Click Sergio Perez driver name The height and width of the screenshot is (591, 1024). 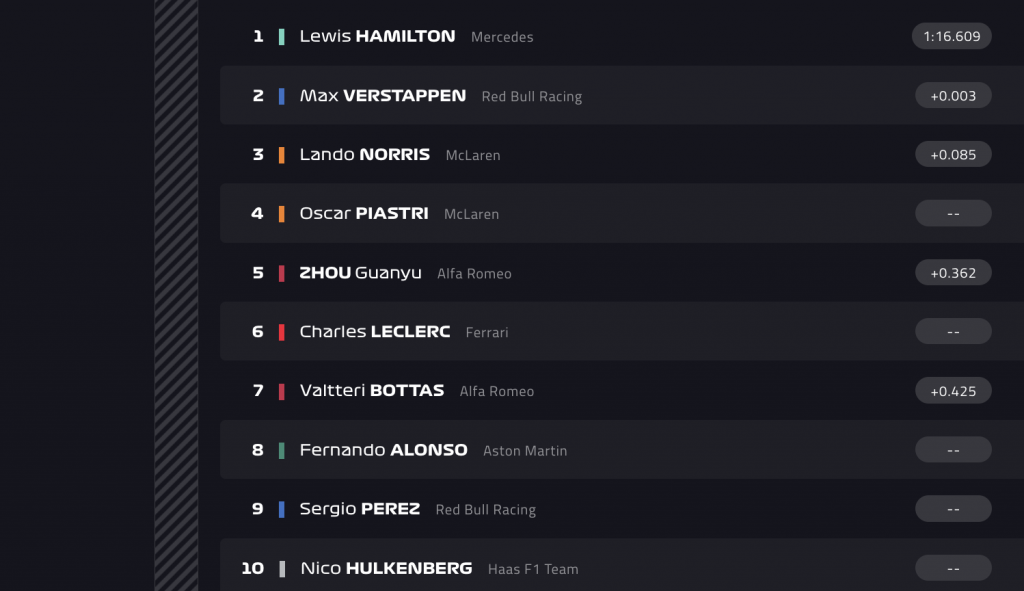pos(359,509)
